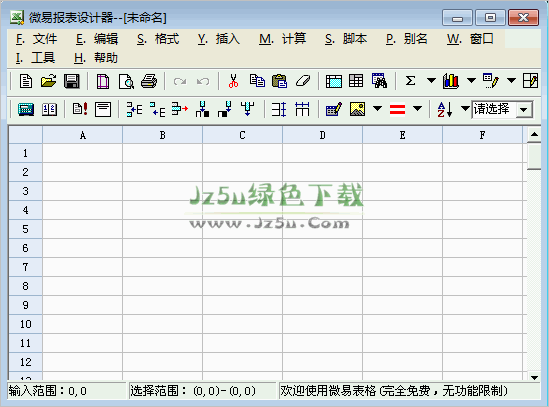Click the Print icon
The image size is (549, 407).
pos(149,81)
